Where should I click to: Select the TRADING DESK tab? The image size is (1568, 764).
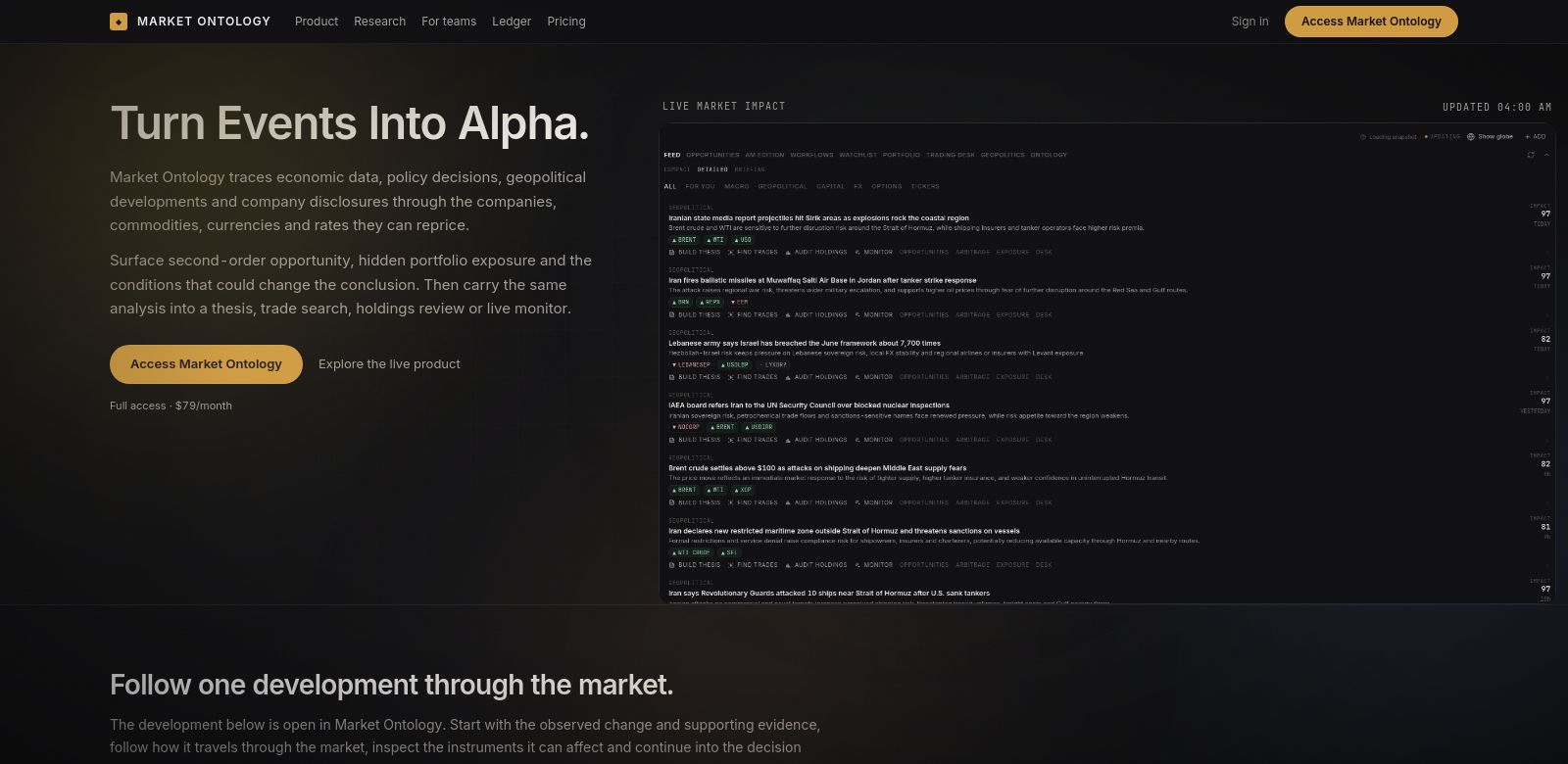(951, 155)
